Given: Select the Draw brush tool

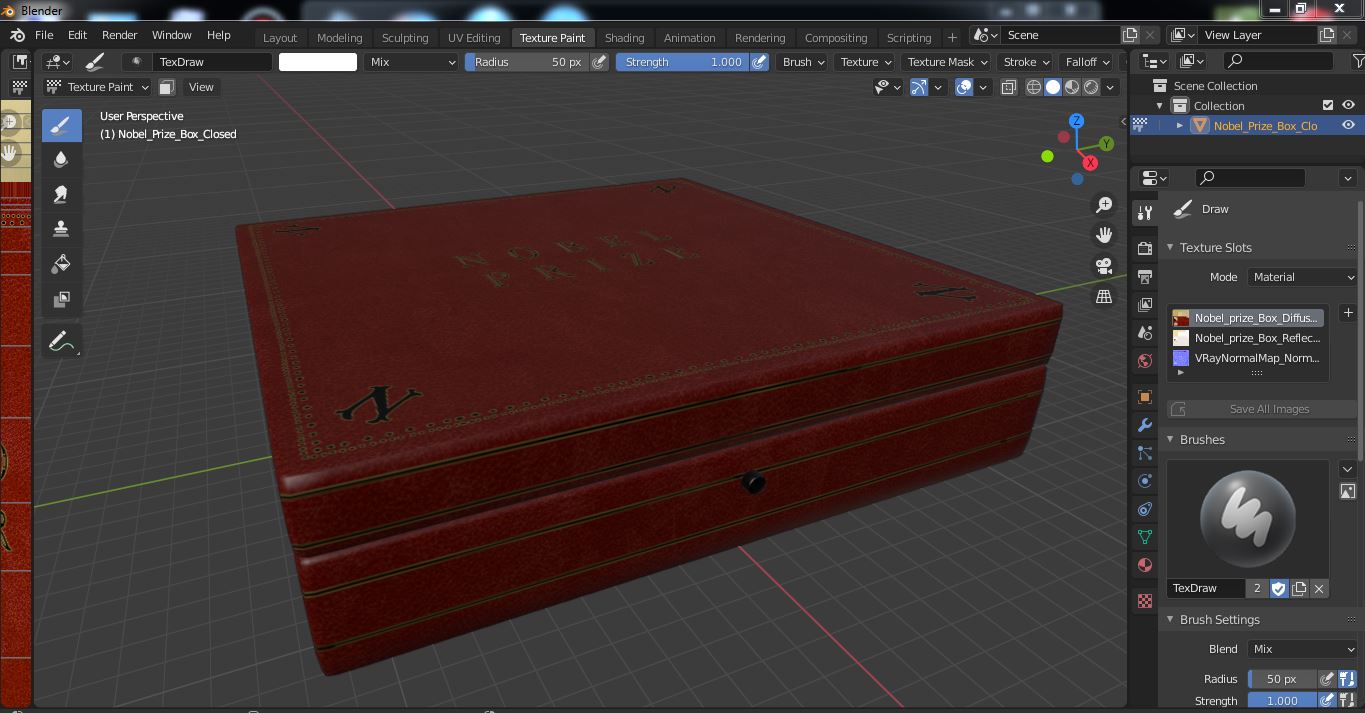Looking at the screenshot, I should pyautogui.click(x=61, y=125).
